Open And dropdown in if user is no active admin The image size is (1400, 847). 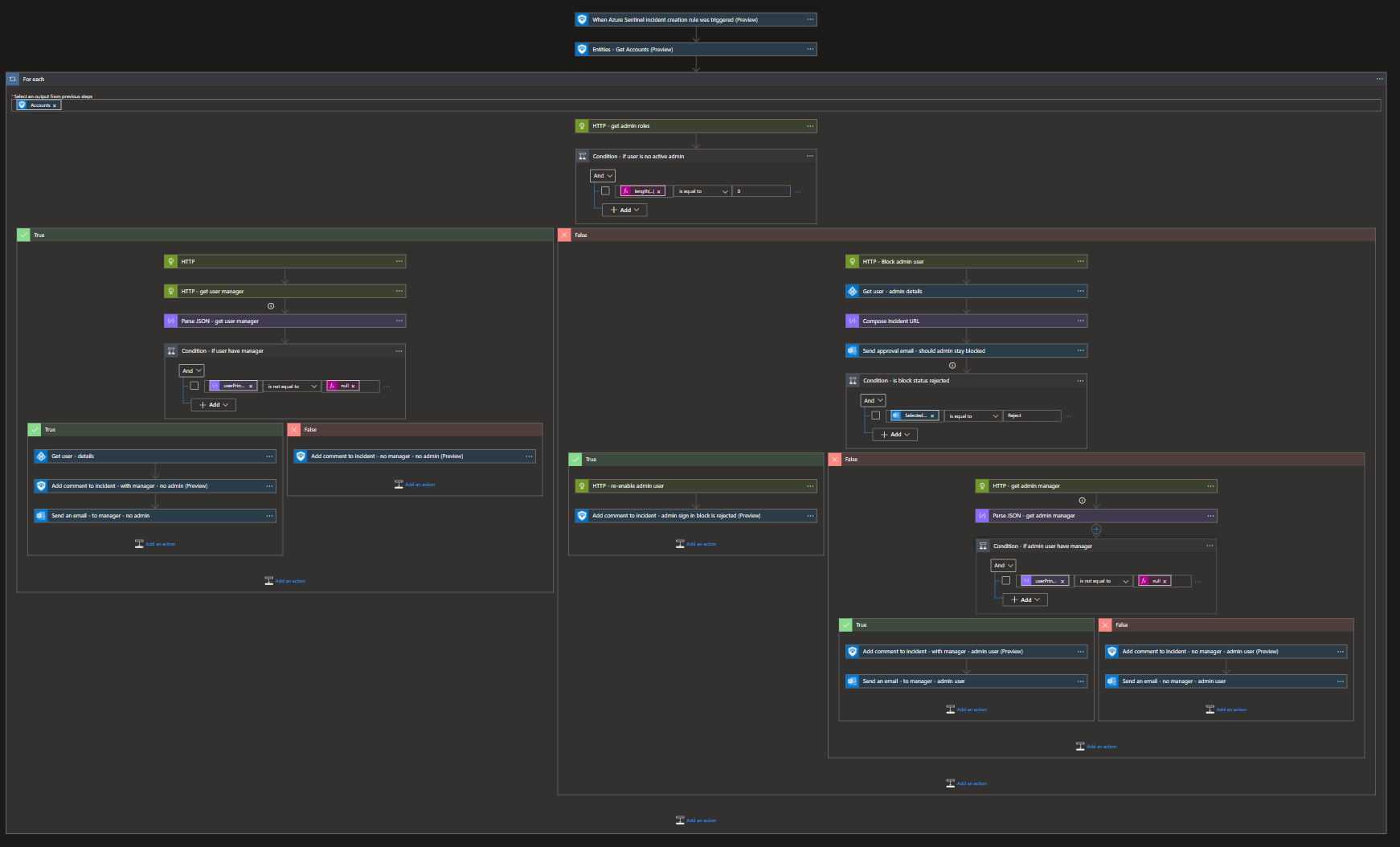pyautogui.click(x=603, y=175)
